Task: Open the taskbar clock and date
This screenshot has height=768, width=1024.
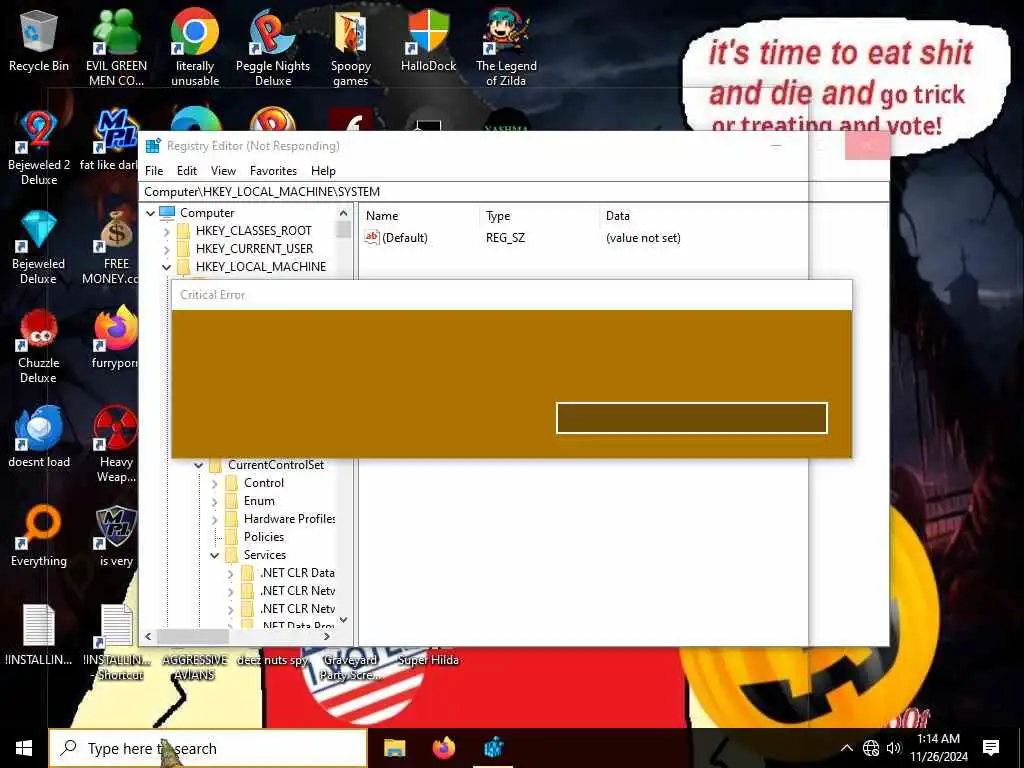Action: (938, 748)
